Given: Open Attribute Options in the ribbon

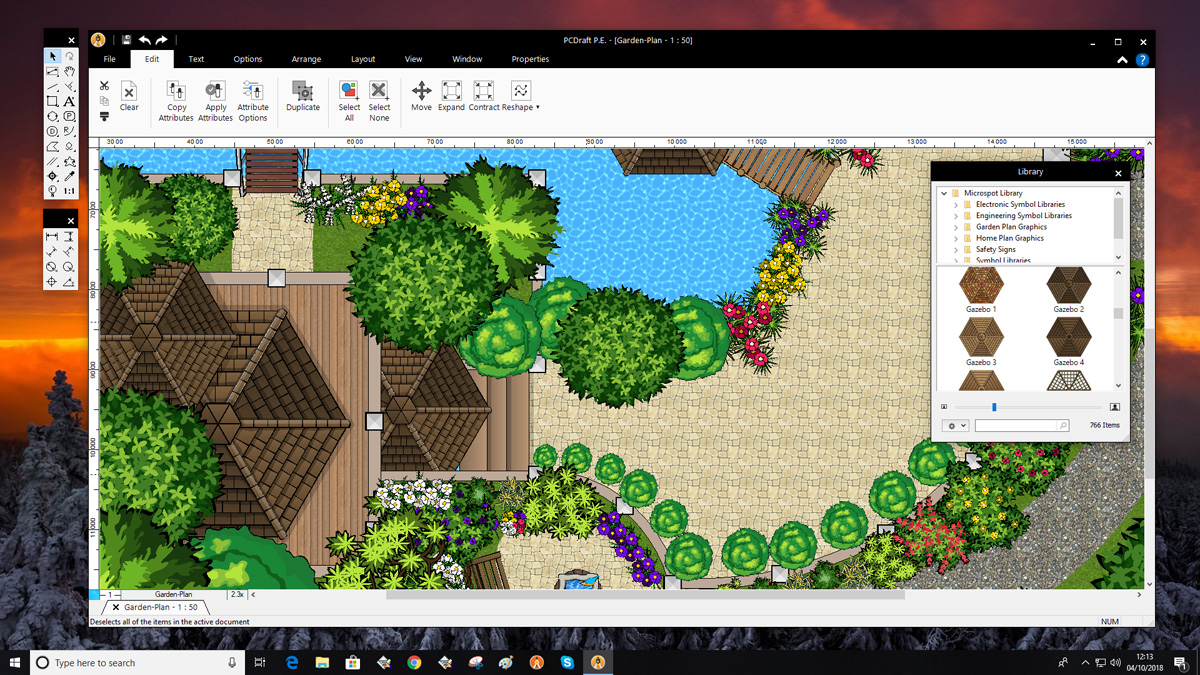Looking at the screenshot, I should tap(253, 91).
